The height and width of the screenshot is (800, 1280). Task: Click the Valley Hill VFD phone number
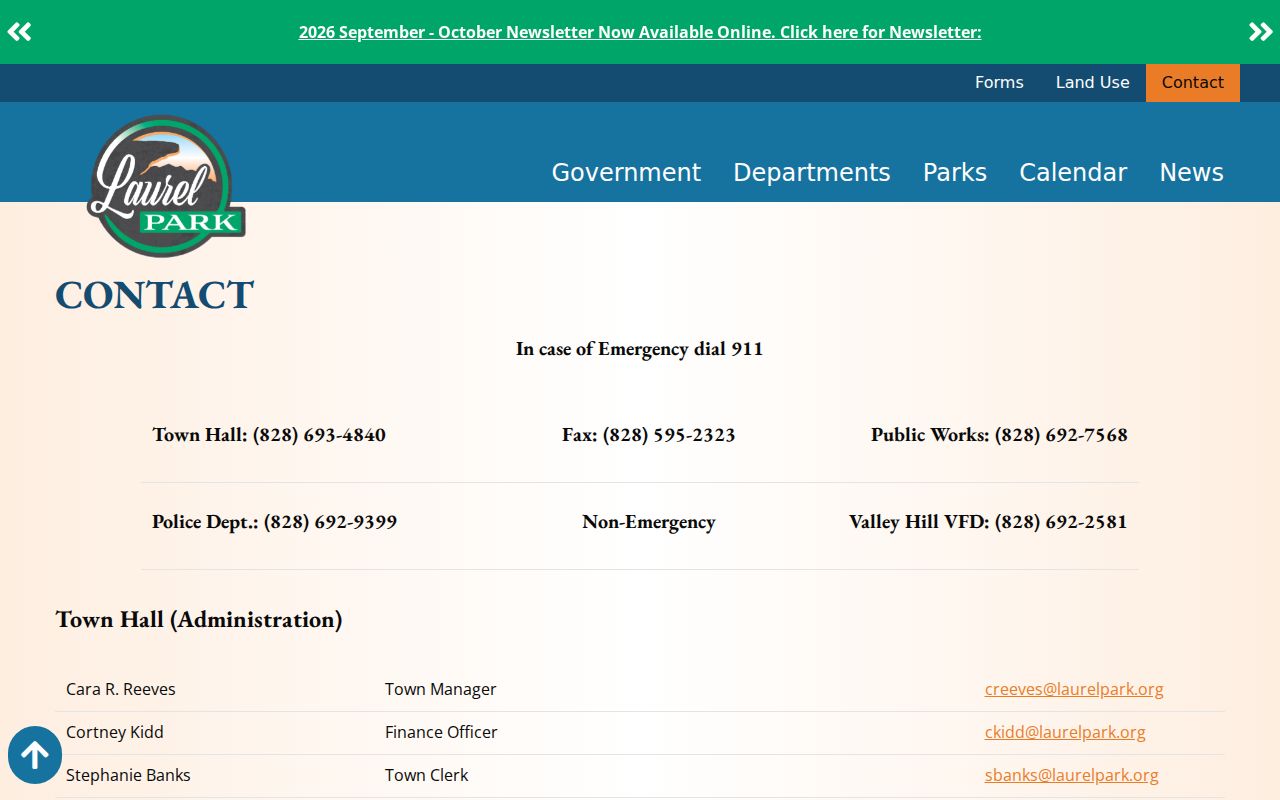click(x=988, y=522)
